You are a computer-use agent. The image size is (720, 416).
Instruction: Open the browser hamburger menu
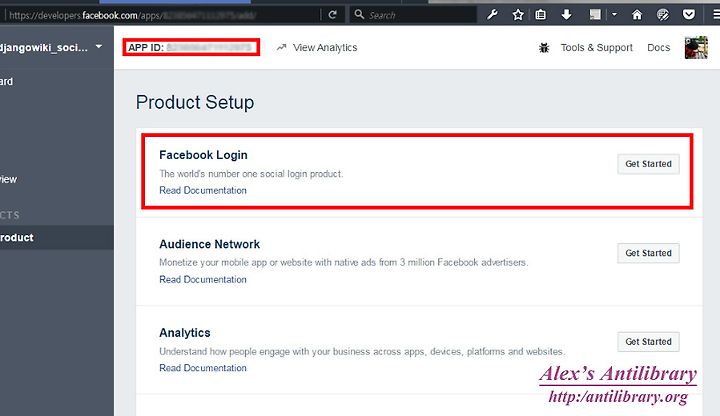coord(716,15)
